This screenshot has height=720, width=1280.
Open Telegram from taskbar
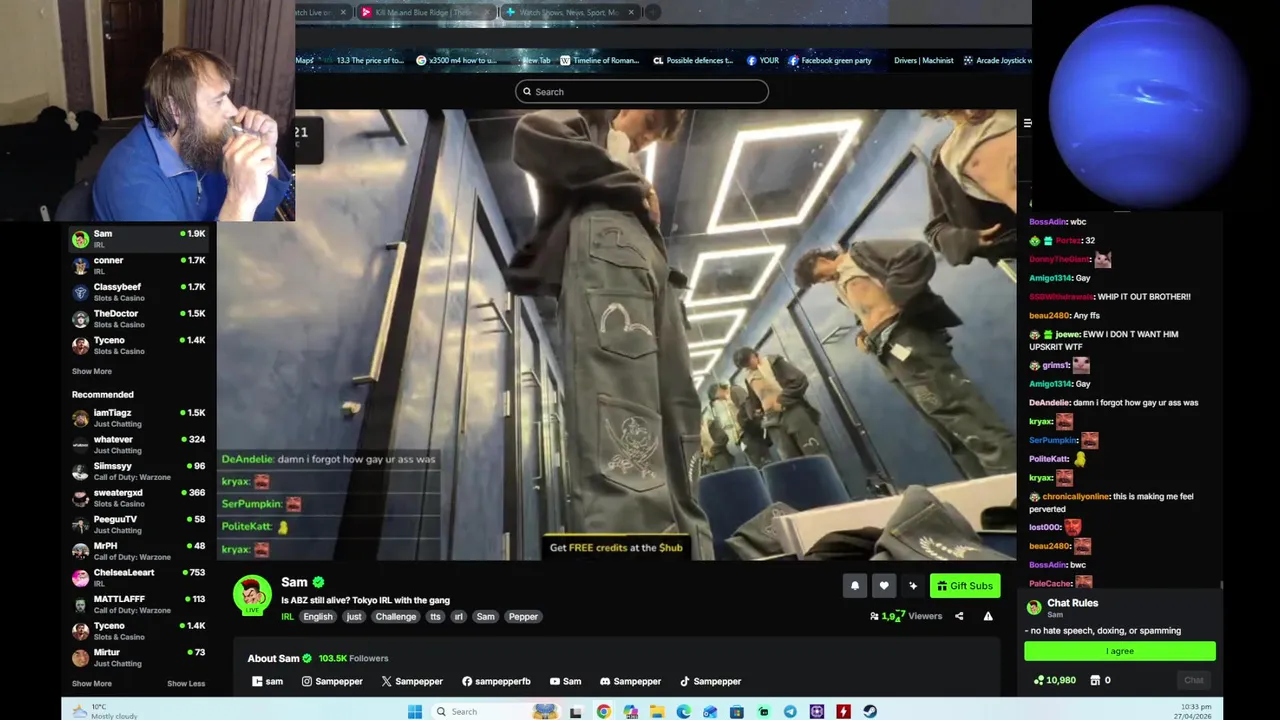790,711
